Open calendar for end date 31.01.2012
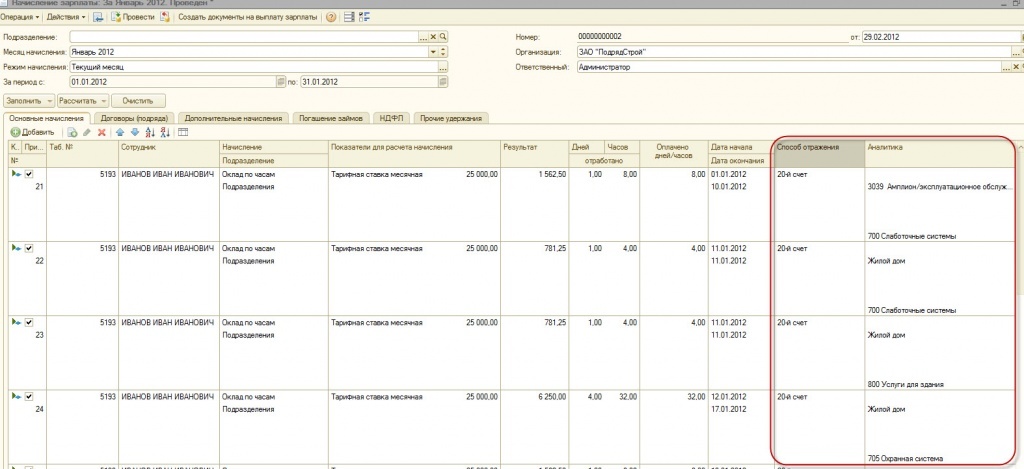The height and width of the screenshot is (469, 1024). 443,82
